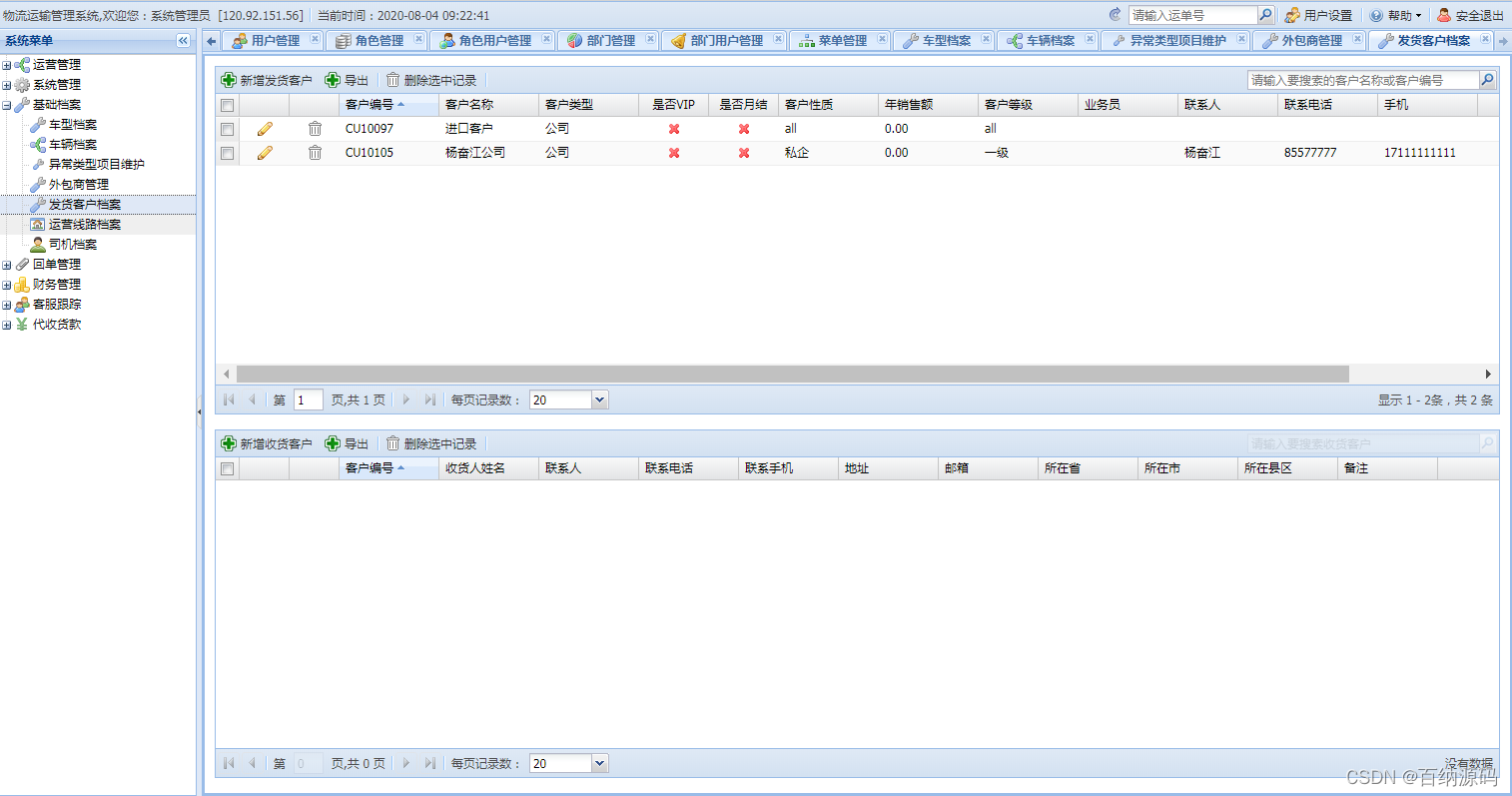Toggle select-all checkbox in shipper grid
Screen dimensions: 1512x796
click(227, 105)
